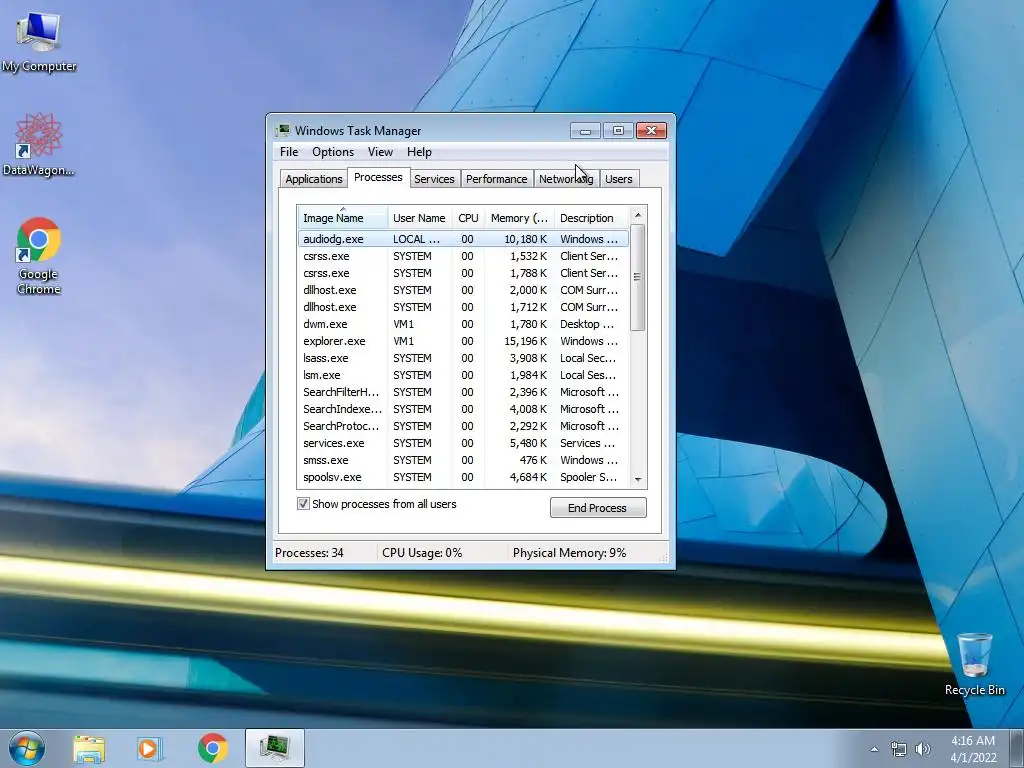Click the End Process button
This screenshot has width=1024, height=768.
598,507
